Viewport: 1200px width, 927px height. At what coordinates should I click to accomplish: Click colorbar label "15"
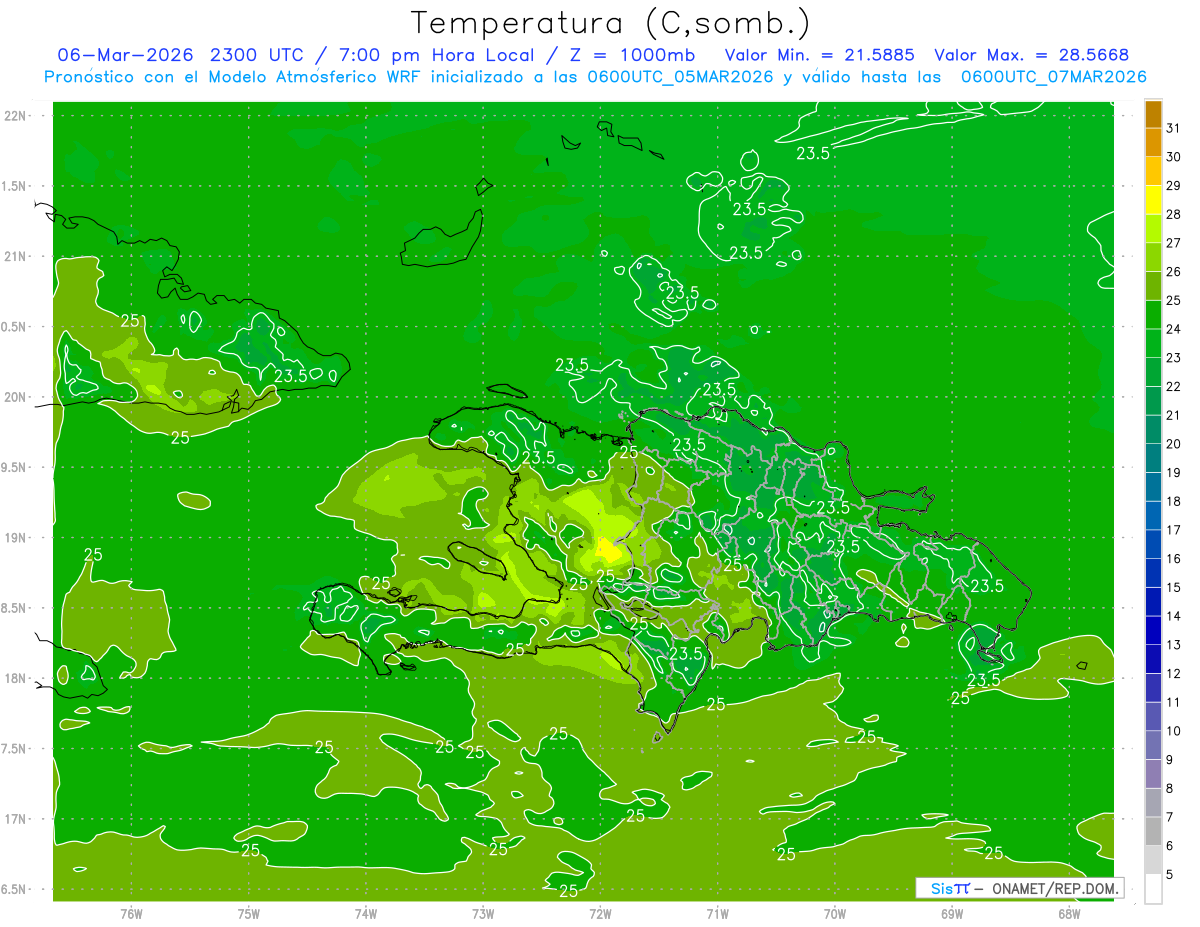1174,587
